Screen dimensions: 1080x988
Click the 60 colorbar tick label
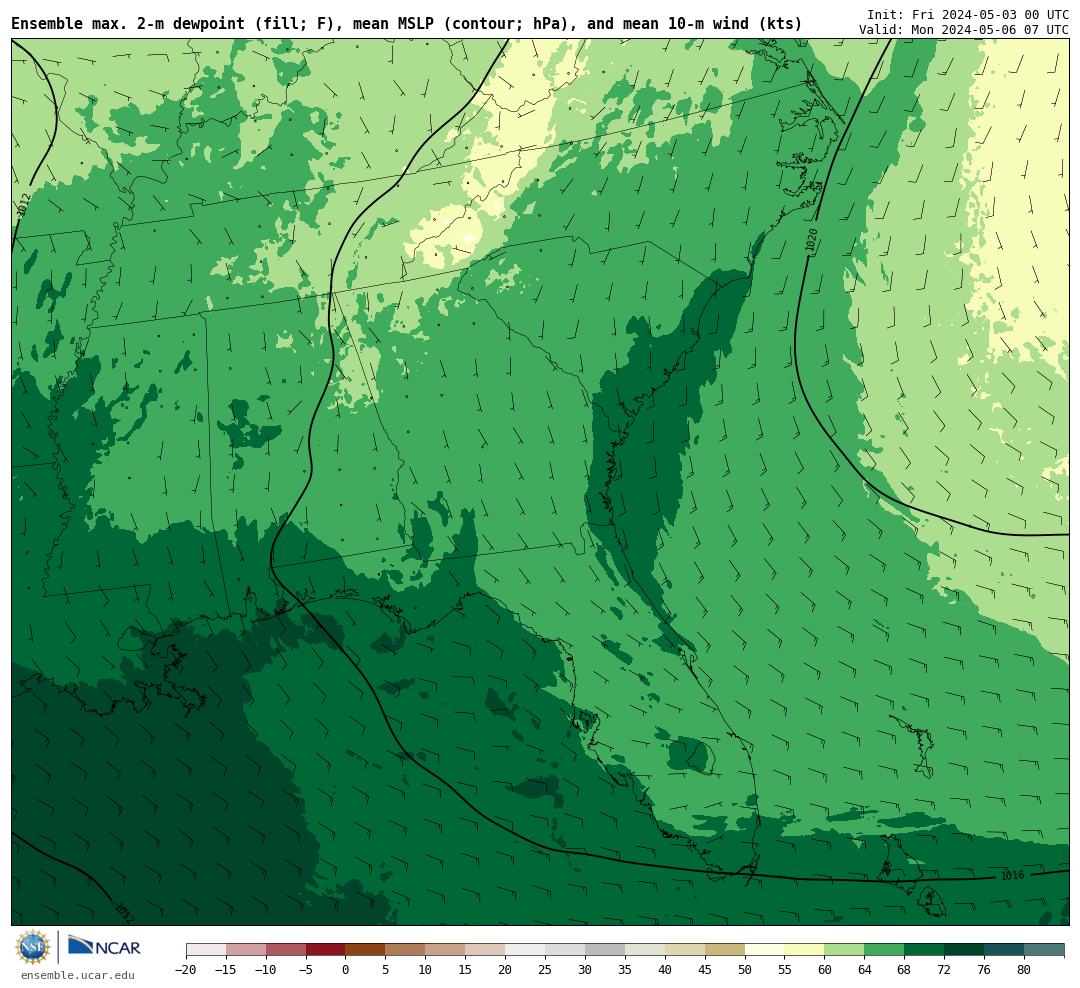(x=825, y=969)
